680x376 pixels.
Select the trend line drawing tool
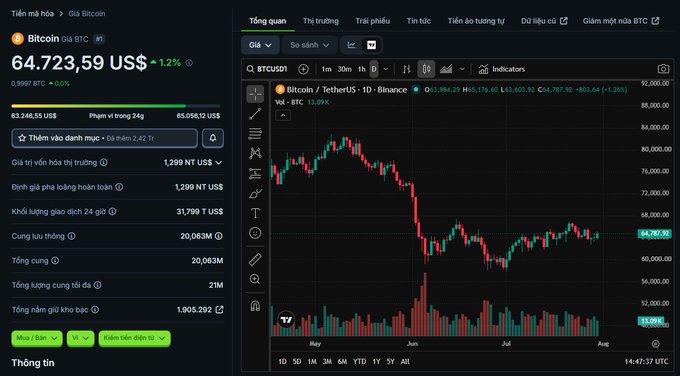255,114
